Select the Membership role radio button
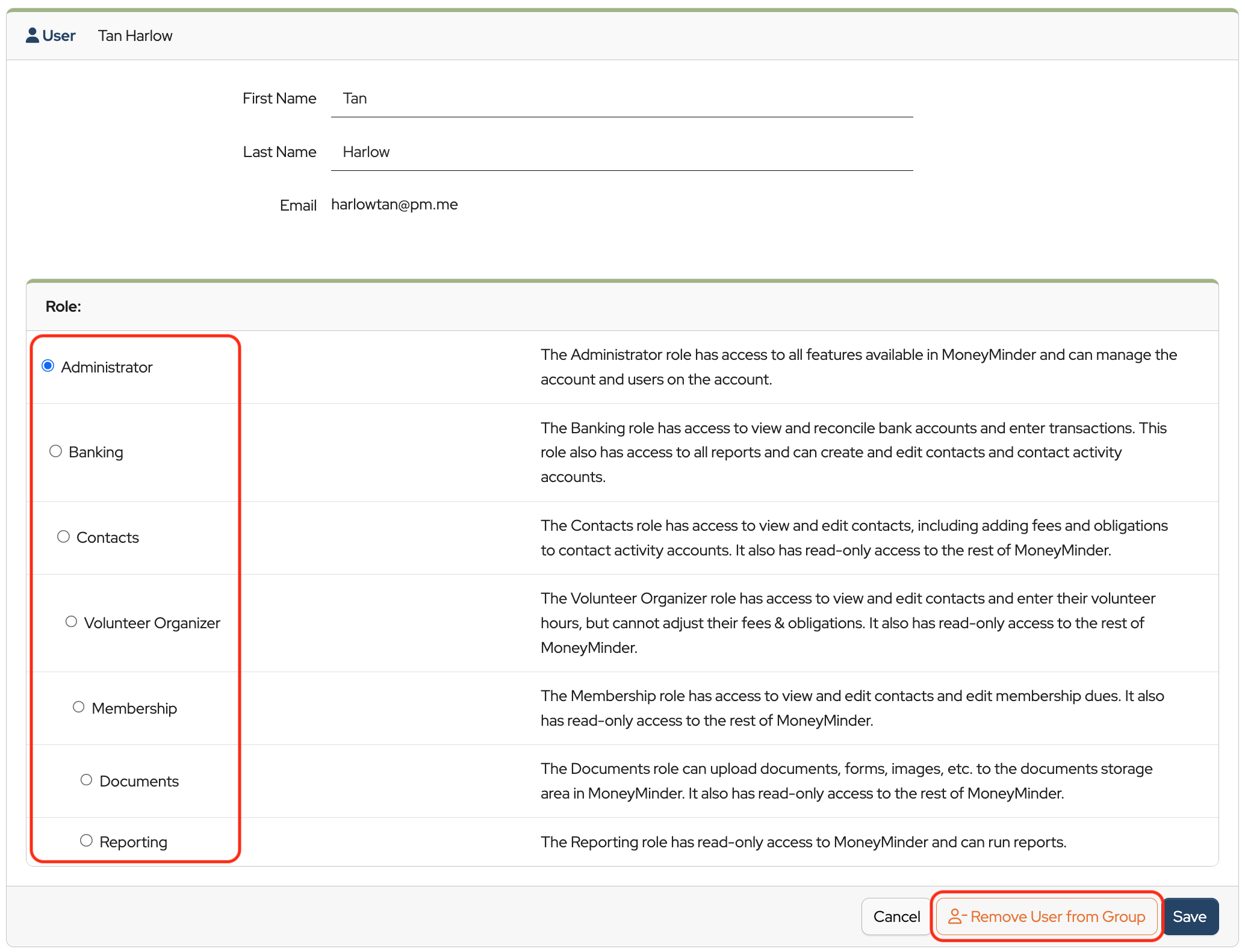This screenshot has height=952, width=1245. [79, 707]
